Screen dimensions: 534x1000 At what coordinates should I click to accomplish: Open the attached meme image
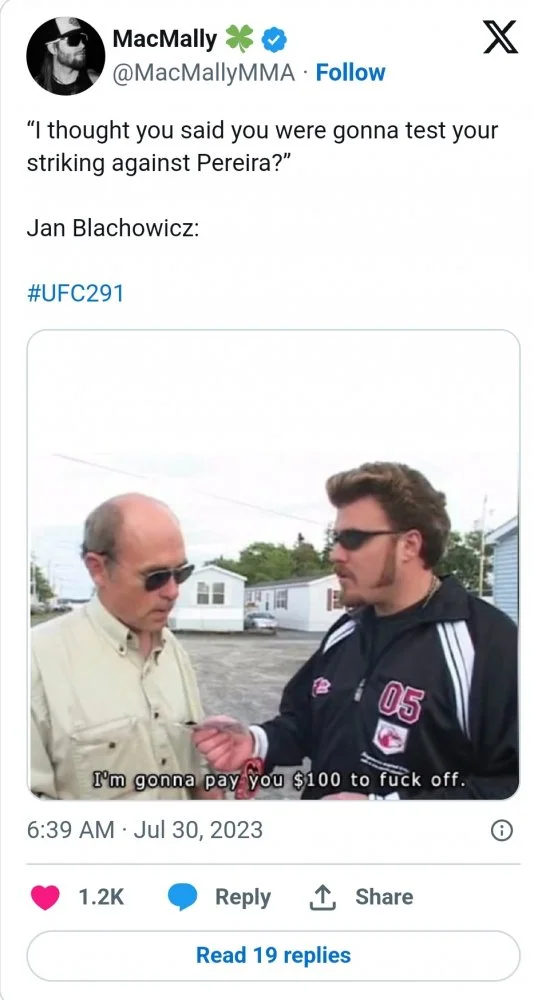273,564
